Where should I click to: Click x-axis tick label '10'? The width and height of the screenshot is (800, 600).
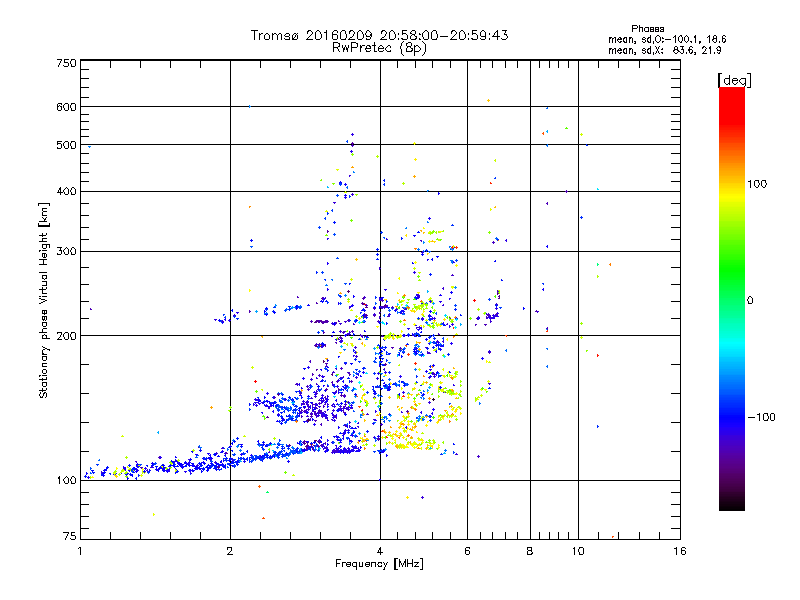tap(578, 551)
